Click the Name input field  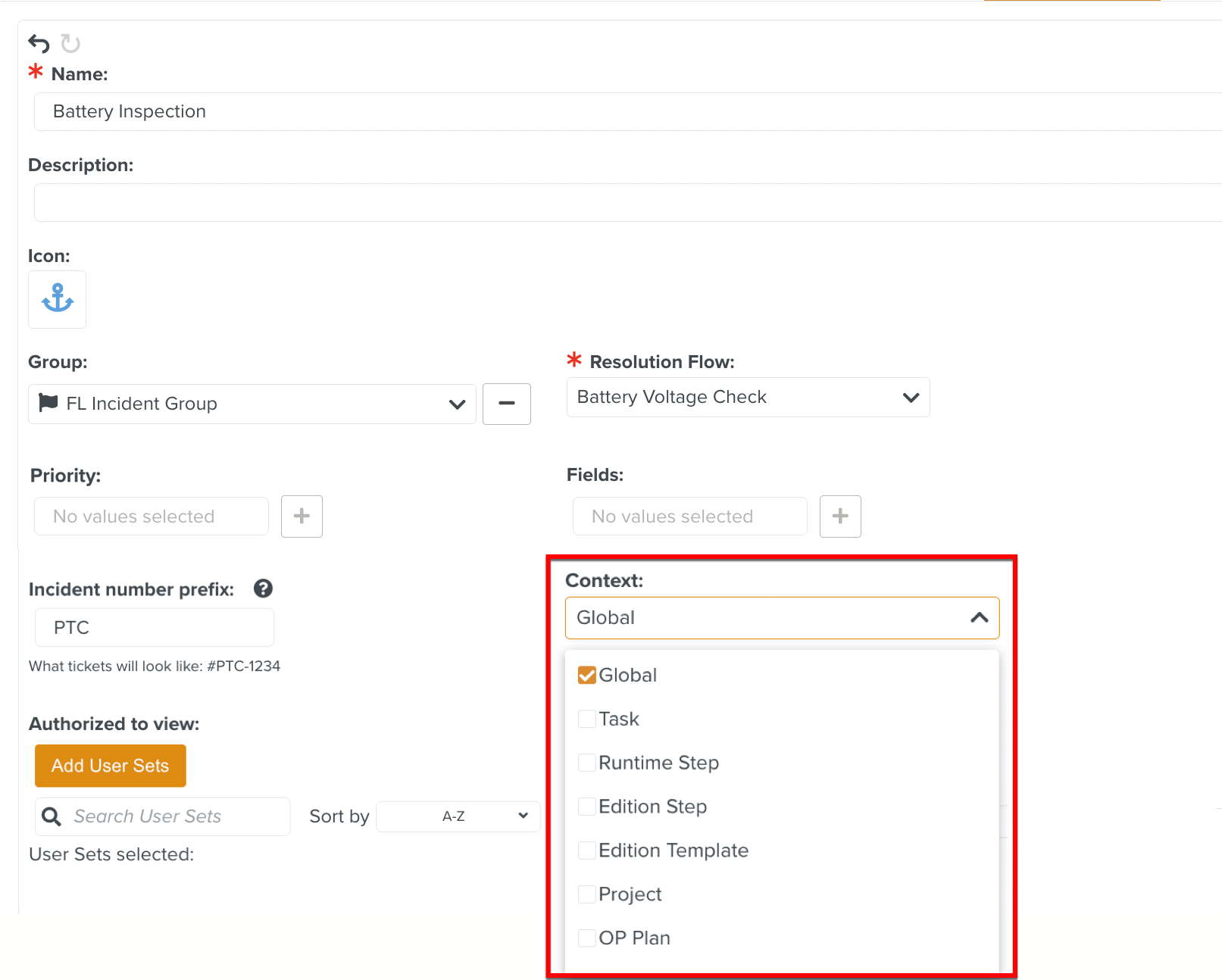click(628, 111)
